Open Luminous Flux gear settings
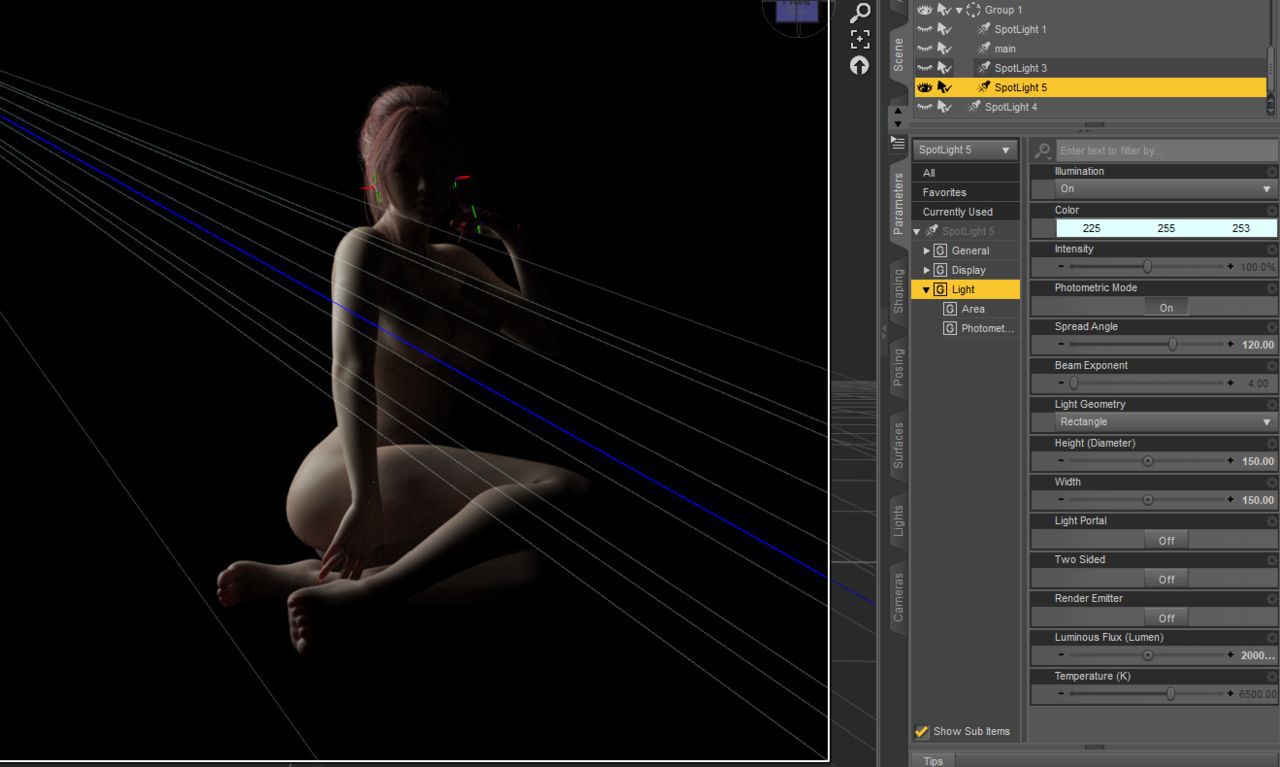1280x767 pixels. 1271,638
